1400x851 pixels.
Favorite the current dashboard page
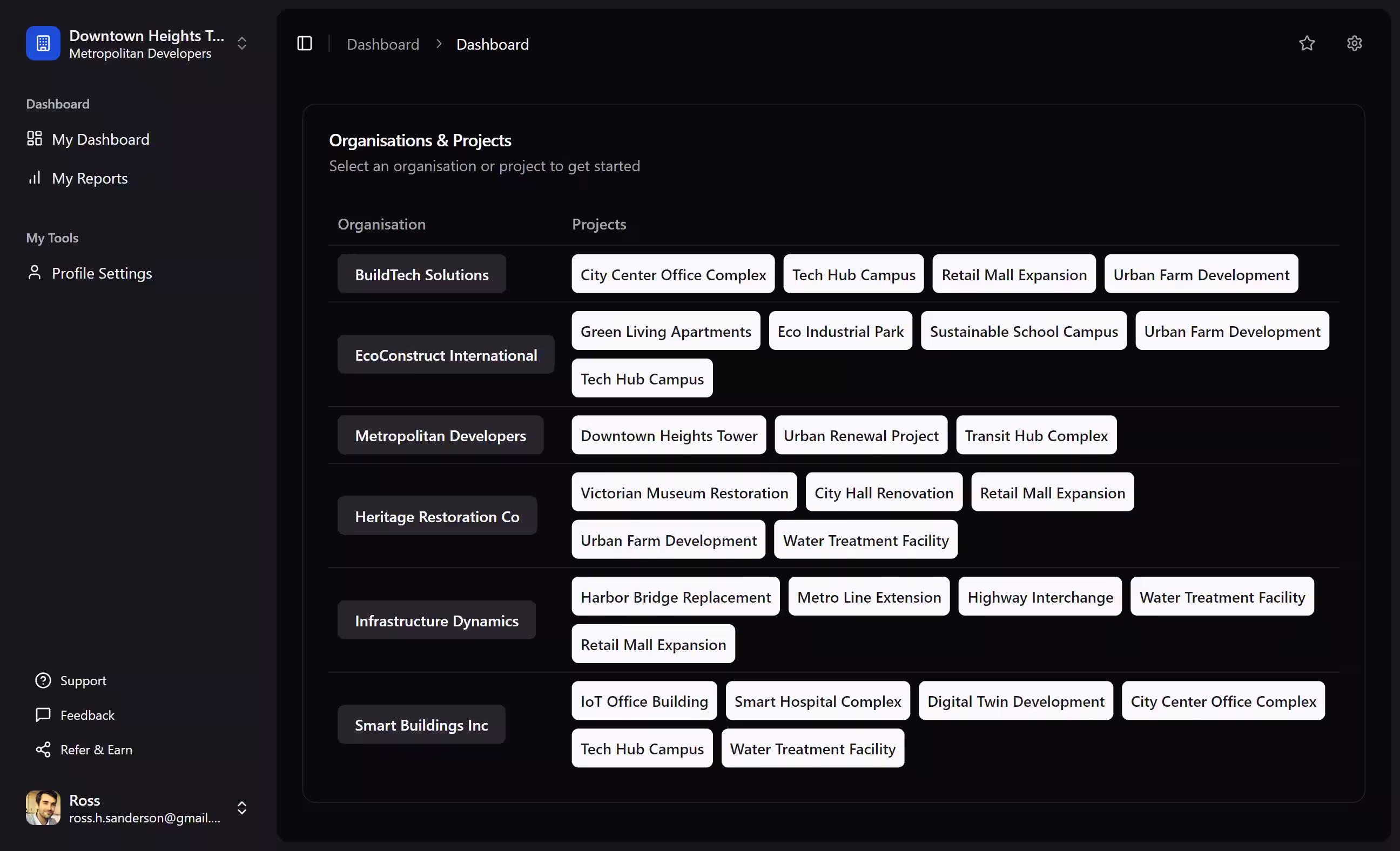point(1307,43)
